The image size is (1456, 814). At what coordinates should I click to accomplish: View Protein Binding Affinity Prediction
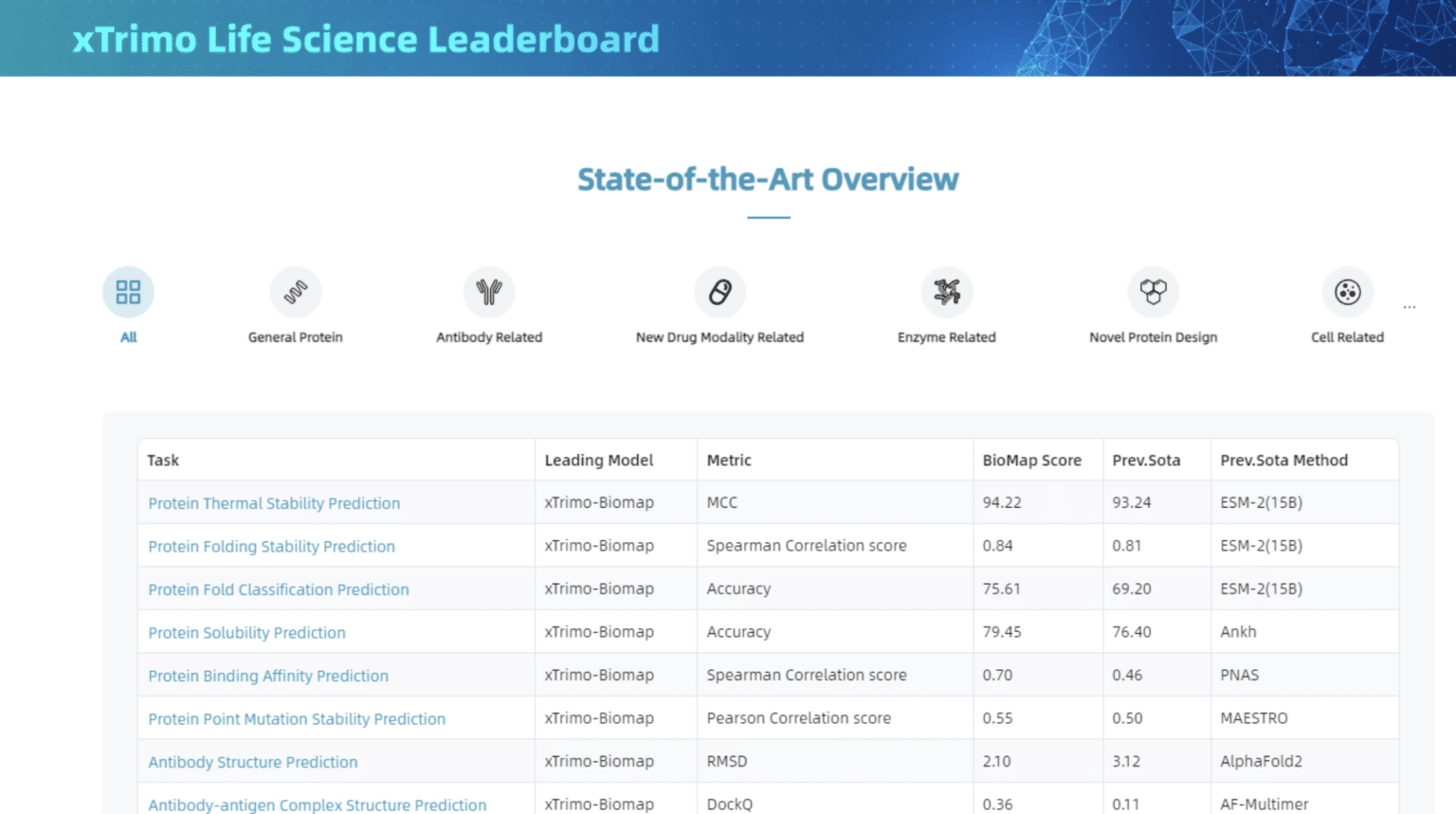tap(268, 676)
